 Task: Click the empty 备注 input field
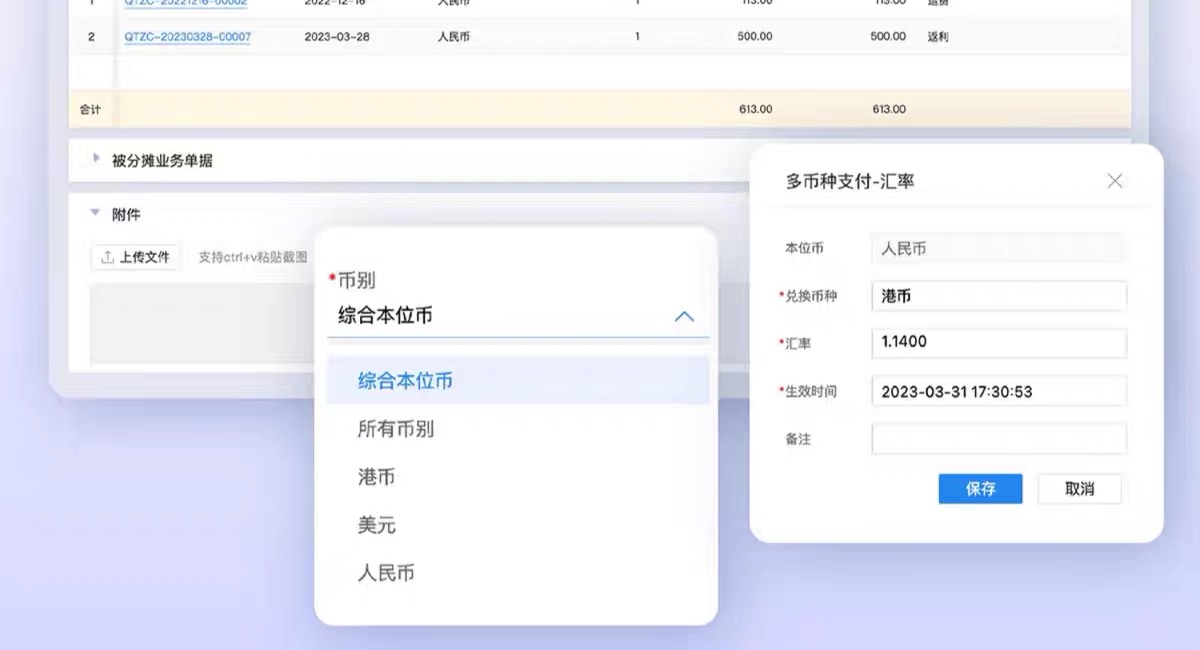(x=997, y=439)
